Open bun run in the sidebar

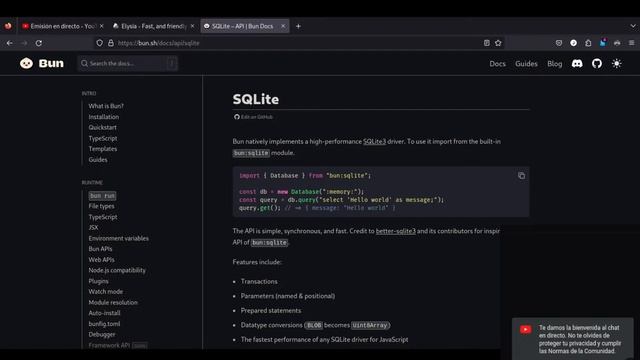tap(102, 196)
